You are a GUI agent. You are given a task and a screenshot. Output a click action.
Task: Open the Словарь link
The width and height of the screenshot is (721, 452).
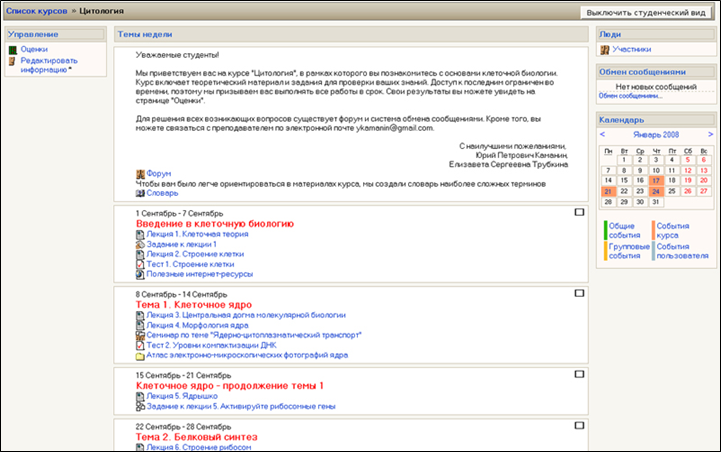162,193
